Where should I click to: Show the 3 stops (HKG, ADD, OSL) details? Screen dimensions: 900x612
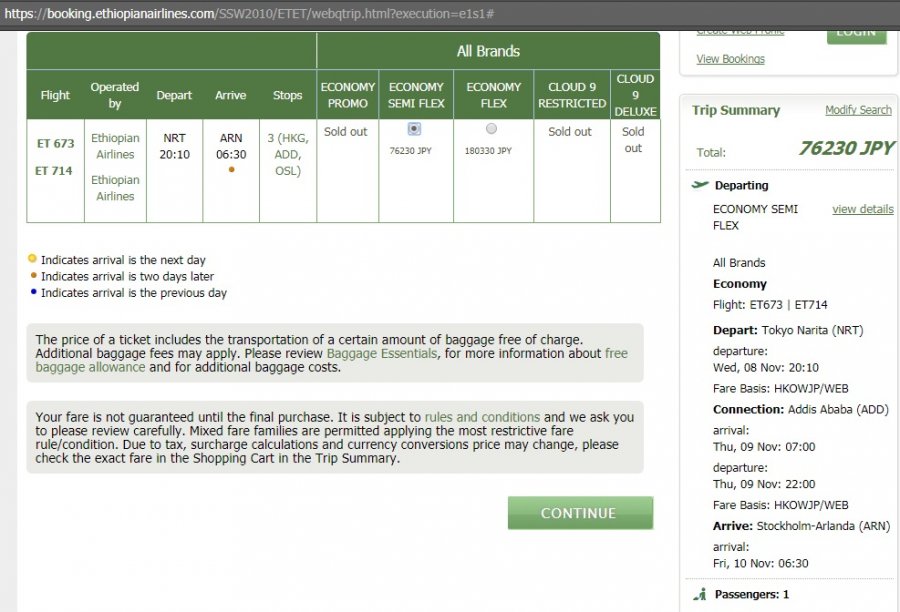[x=287, y=154]
